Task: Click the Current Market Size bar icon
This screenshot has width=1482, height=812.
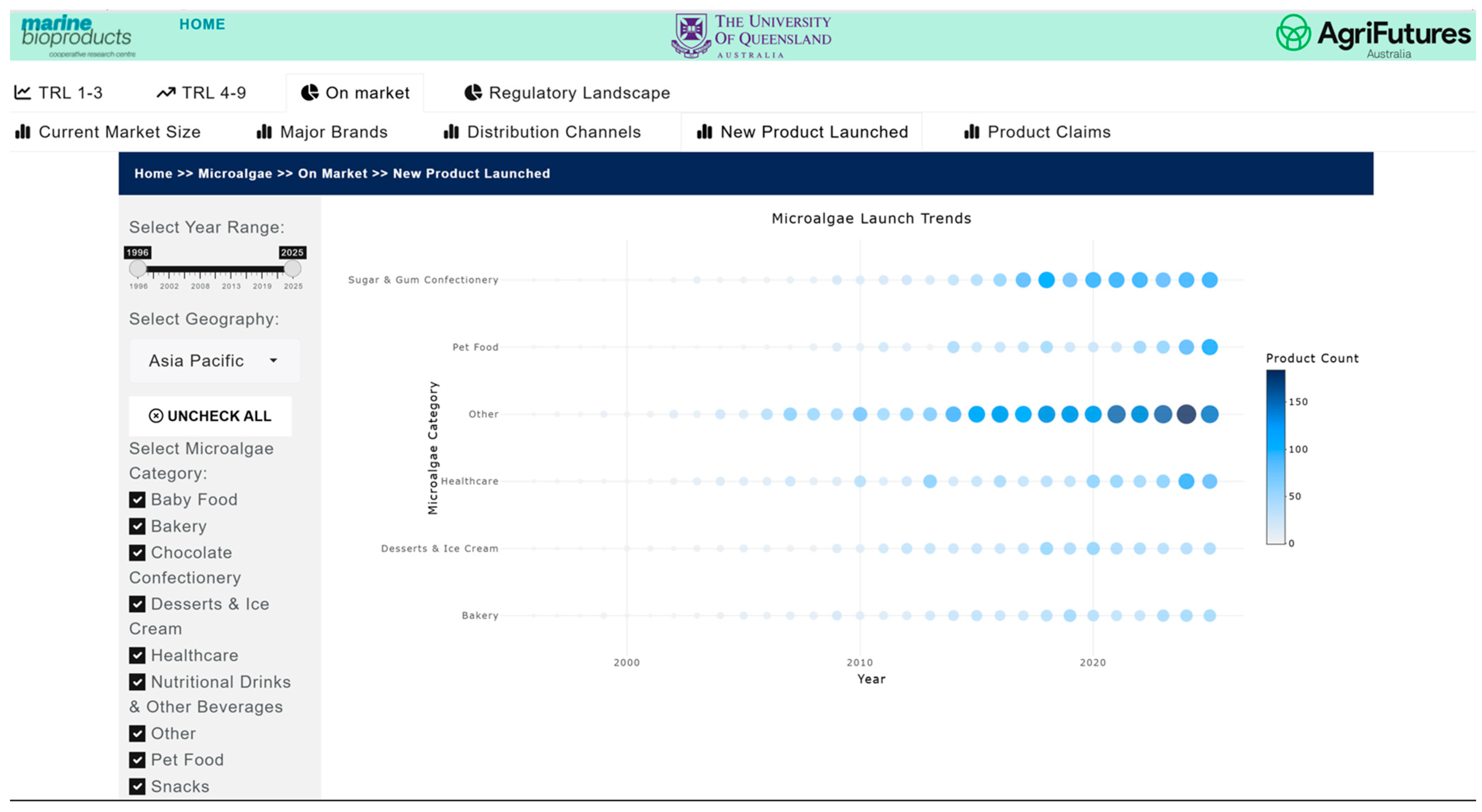Action: click(x=22, y=132)
